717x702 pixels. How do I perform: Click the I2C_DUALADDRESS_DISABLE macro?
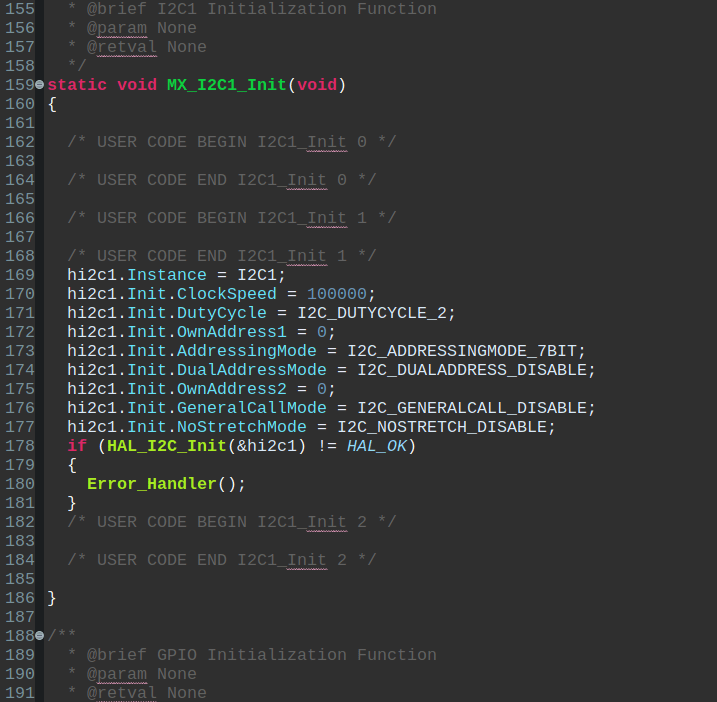point(476,370)
